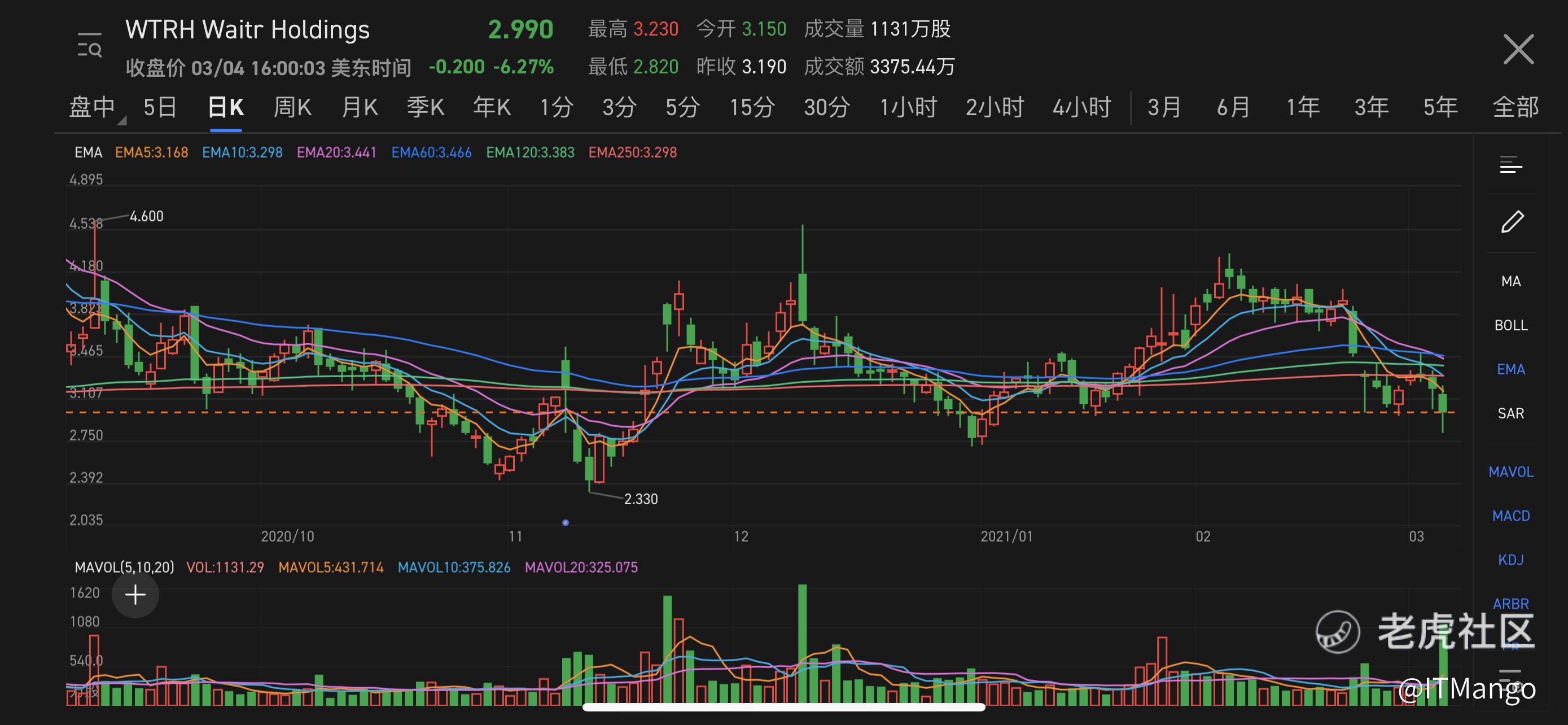This screenshot has height=725, width=1568.
Task: Click the 成交量 1131万股 figure
Action: pos(877,29)
